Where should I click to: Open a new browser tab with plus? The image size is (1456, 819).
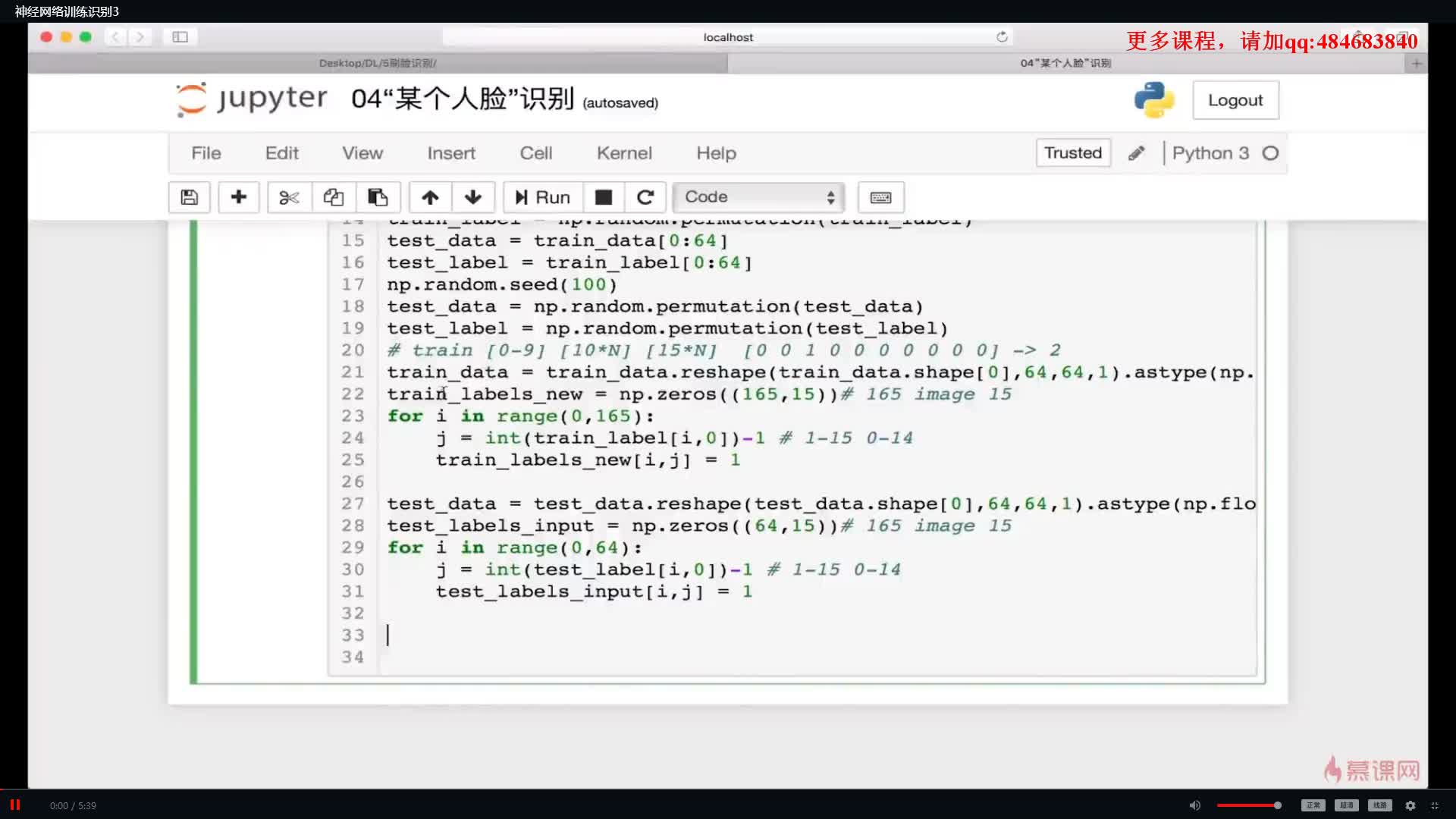coord(1416,63)
